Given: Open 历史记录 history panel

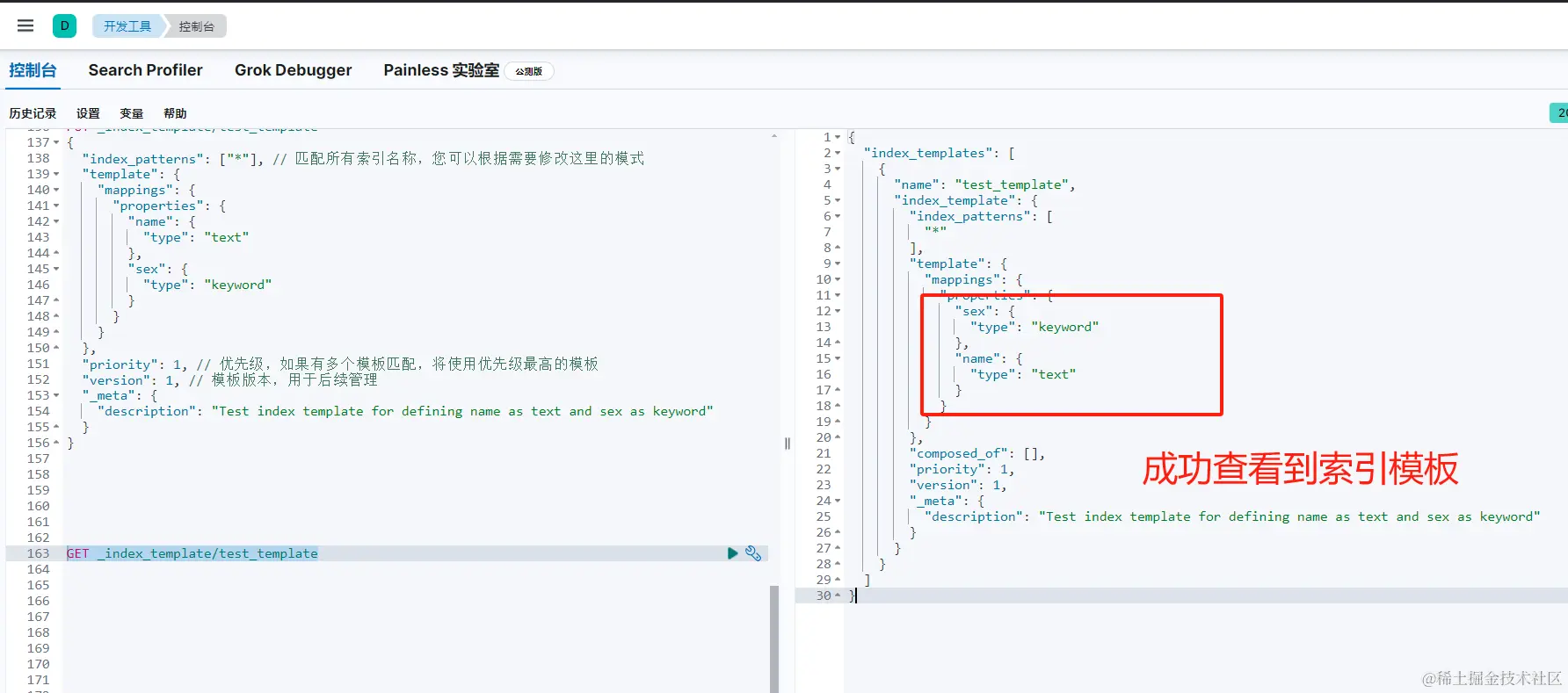Looking at the screenshot, I should pos(33,113).
